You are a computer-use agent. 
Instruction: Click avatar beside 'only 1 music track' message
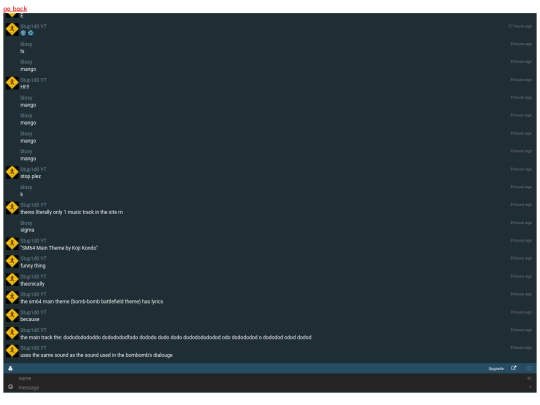(x=12, y=208)
